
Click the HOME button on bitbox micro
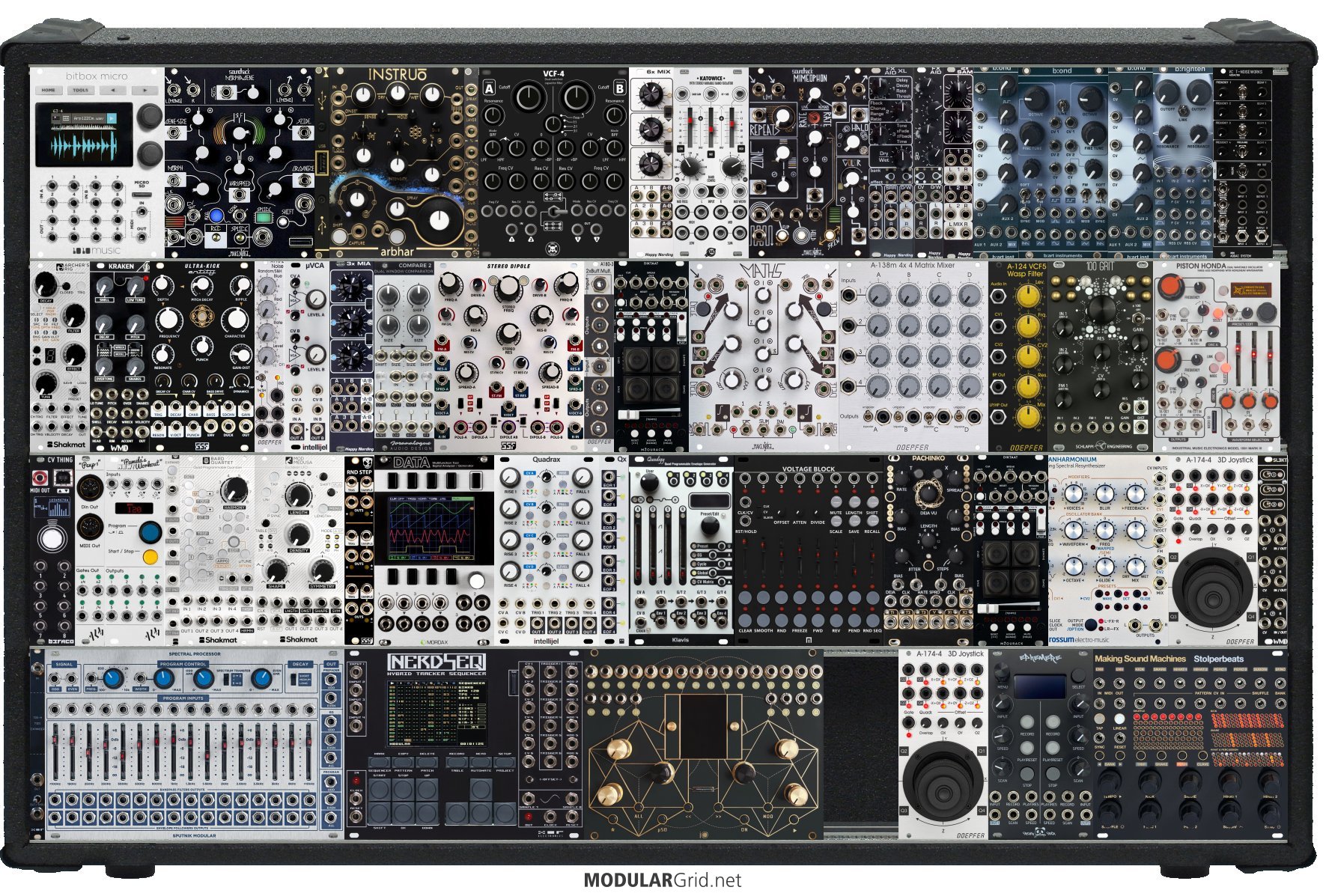(x=49, y=90)
